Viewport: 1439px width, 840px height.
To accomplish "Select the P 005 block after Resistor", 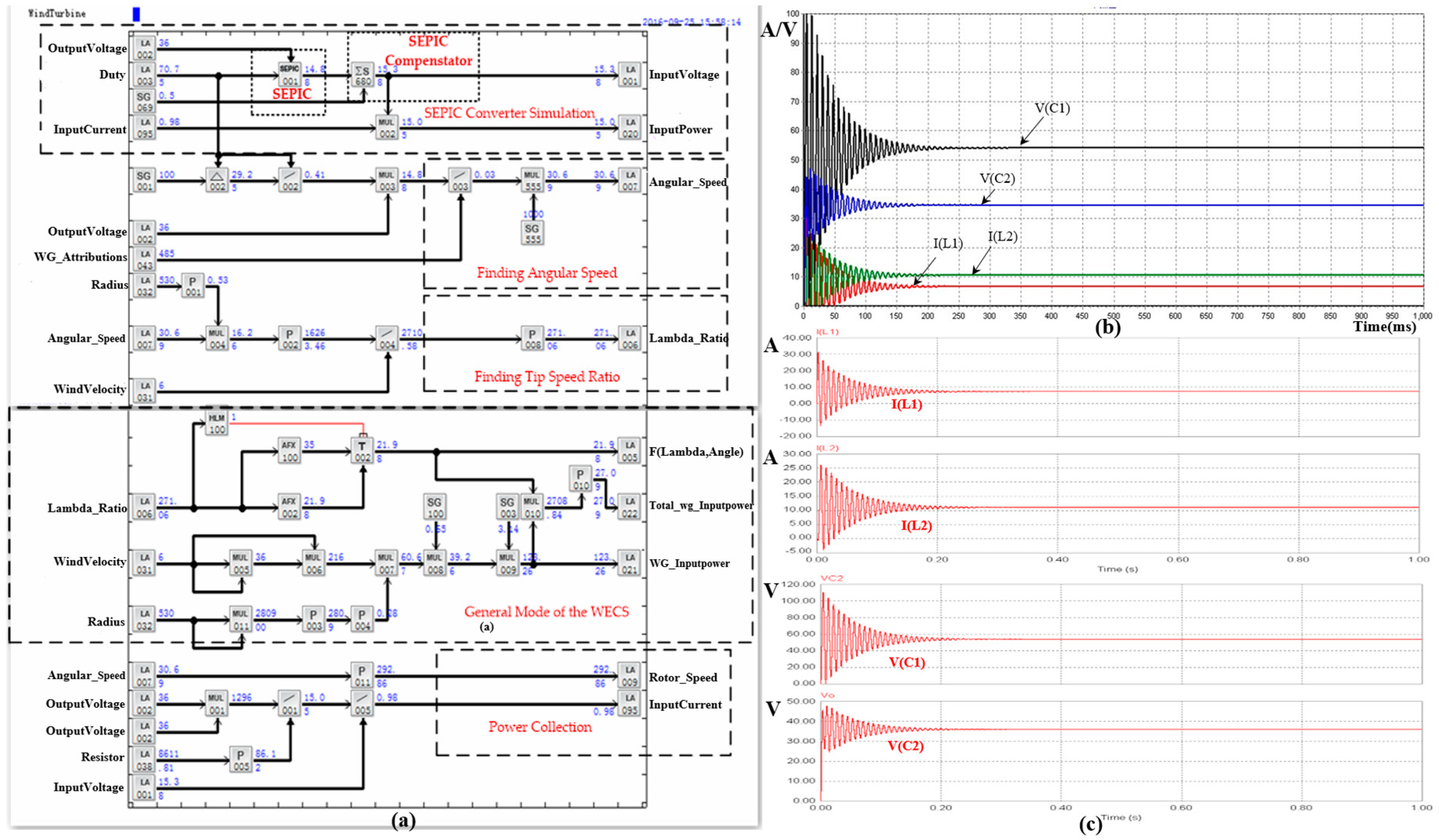I will point(241,760).
